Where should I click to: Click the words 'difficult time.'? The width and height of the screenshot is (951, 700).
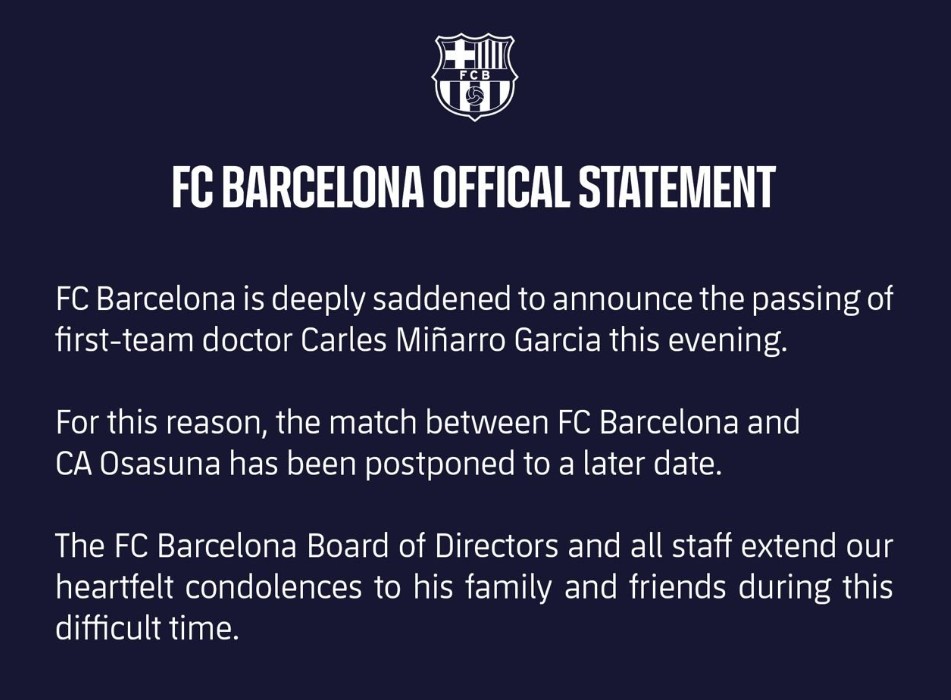pos(147,628)
